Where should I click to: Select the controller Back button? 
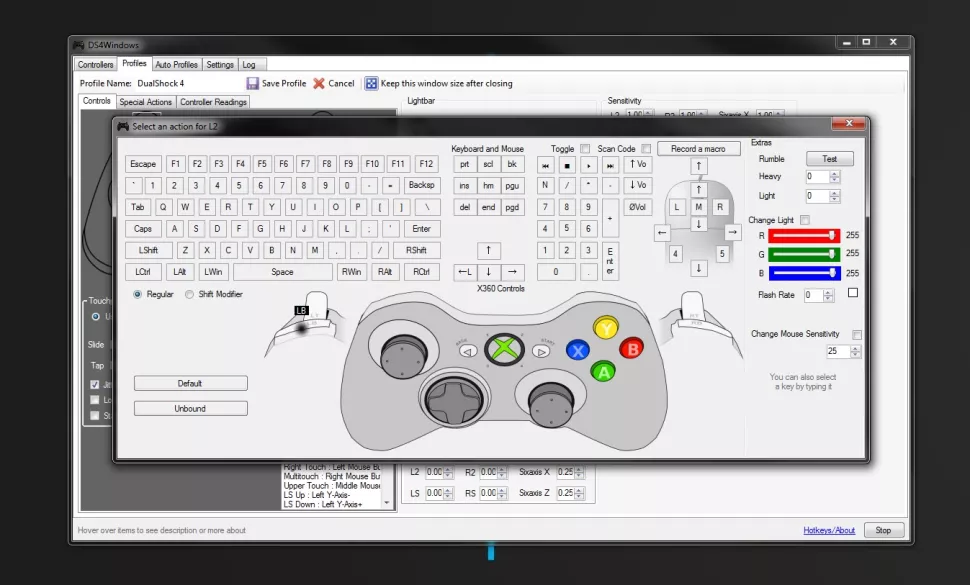point(467,351)
